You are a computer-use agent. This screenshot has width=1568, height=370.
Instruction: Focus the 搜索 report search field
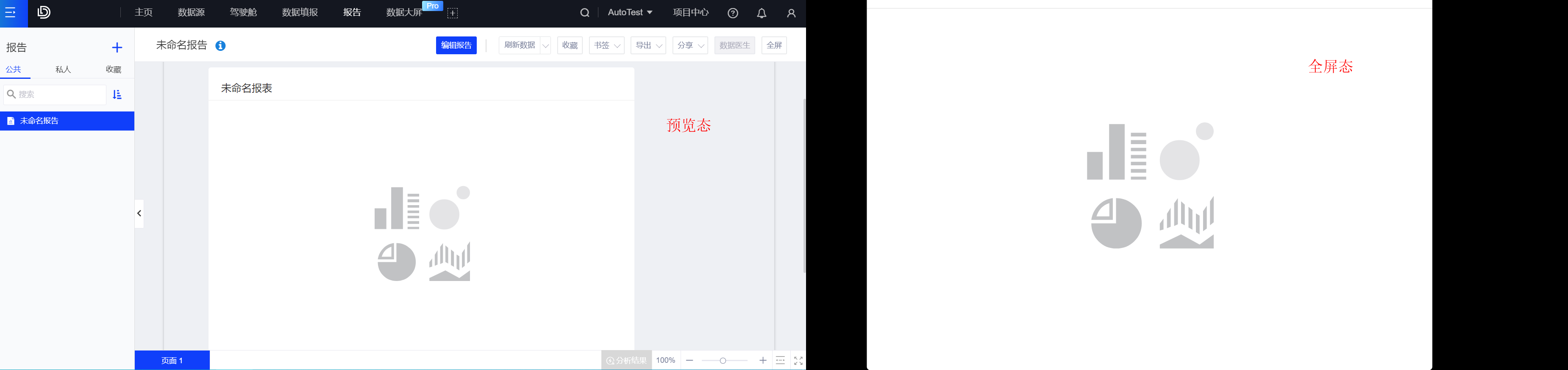tap(56, 95)
